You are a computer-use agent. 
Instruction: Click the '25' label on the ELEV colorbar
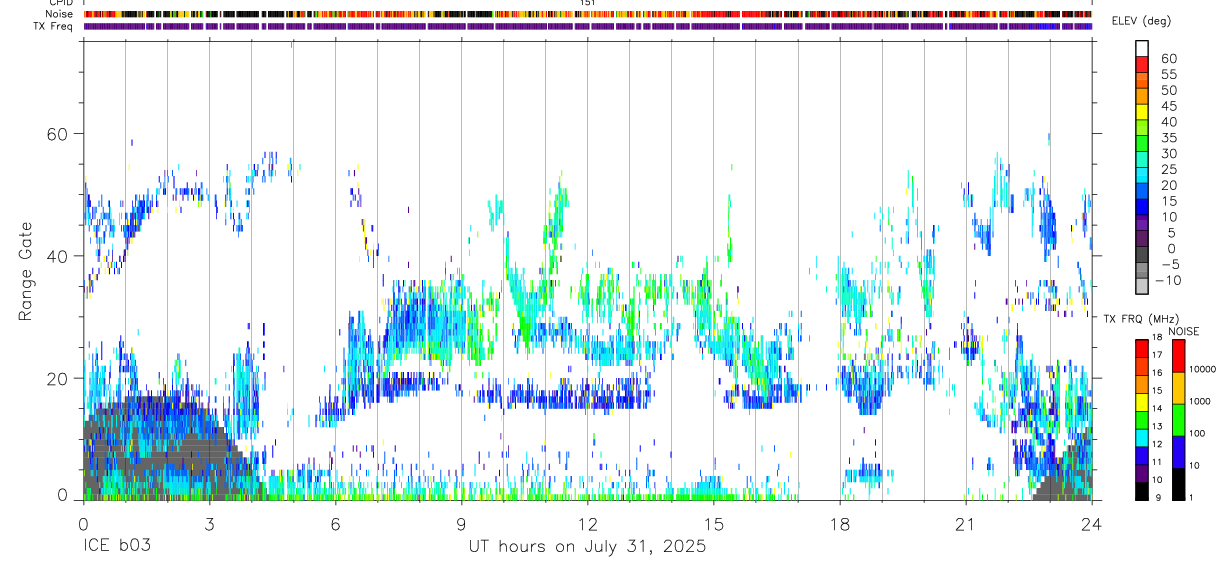tap(1168, 169)
